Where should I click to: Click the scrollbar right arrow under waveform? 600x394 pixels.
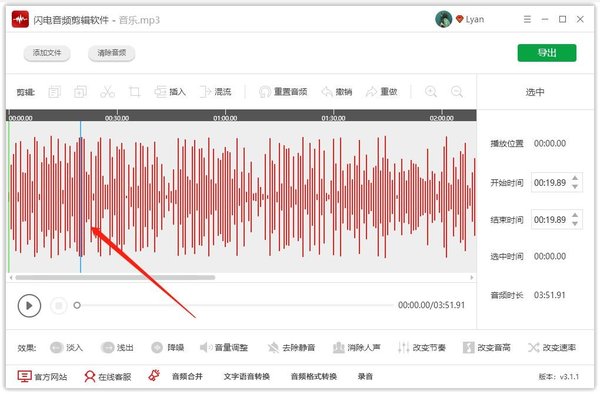click(472, 277)
